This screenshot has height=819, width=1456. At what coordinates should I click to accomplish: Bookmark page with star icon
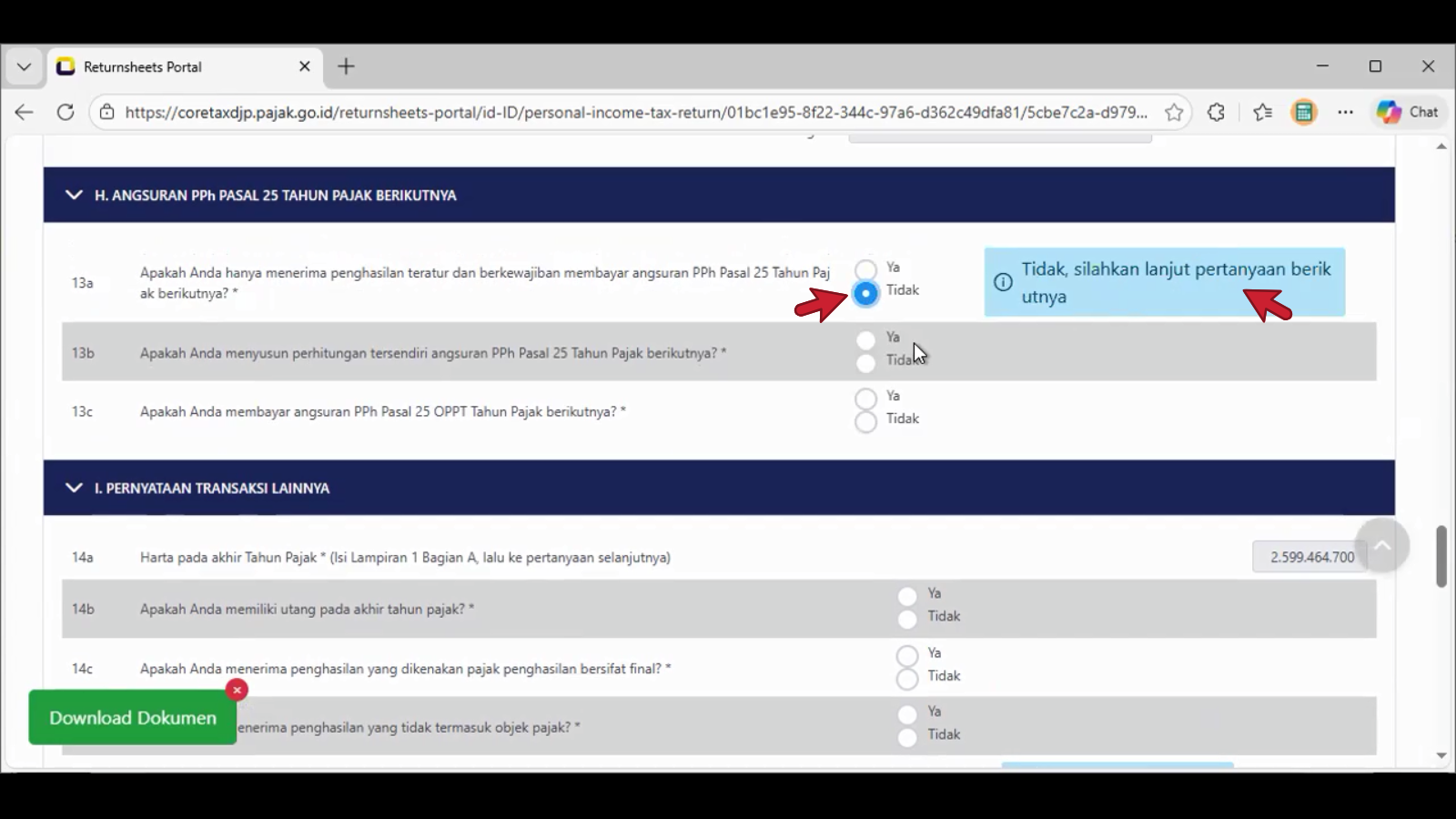click(x=1174, y=112)
